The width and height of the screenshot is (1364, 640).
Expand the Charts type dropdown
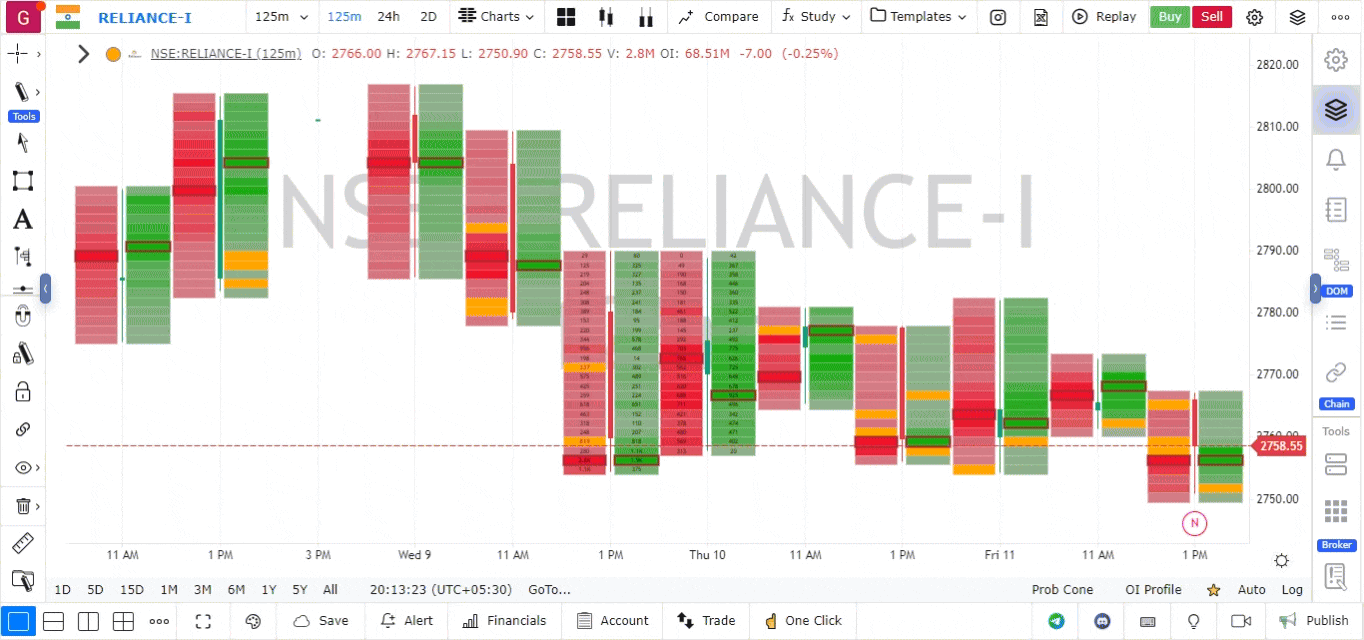tap(498, 17)
